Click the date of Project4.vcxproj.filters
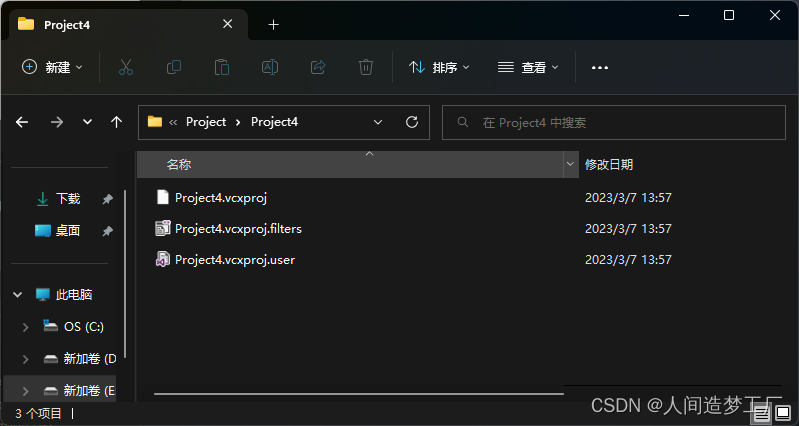The image size is (799, 426). pos(628,229)
